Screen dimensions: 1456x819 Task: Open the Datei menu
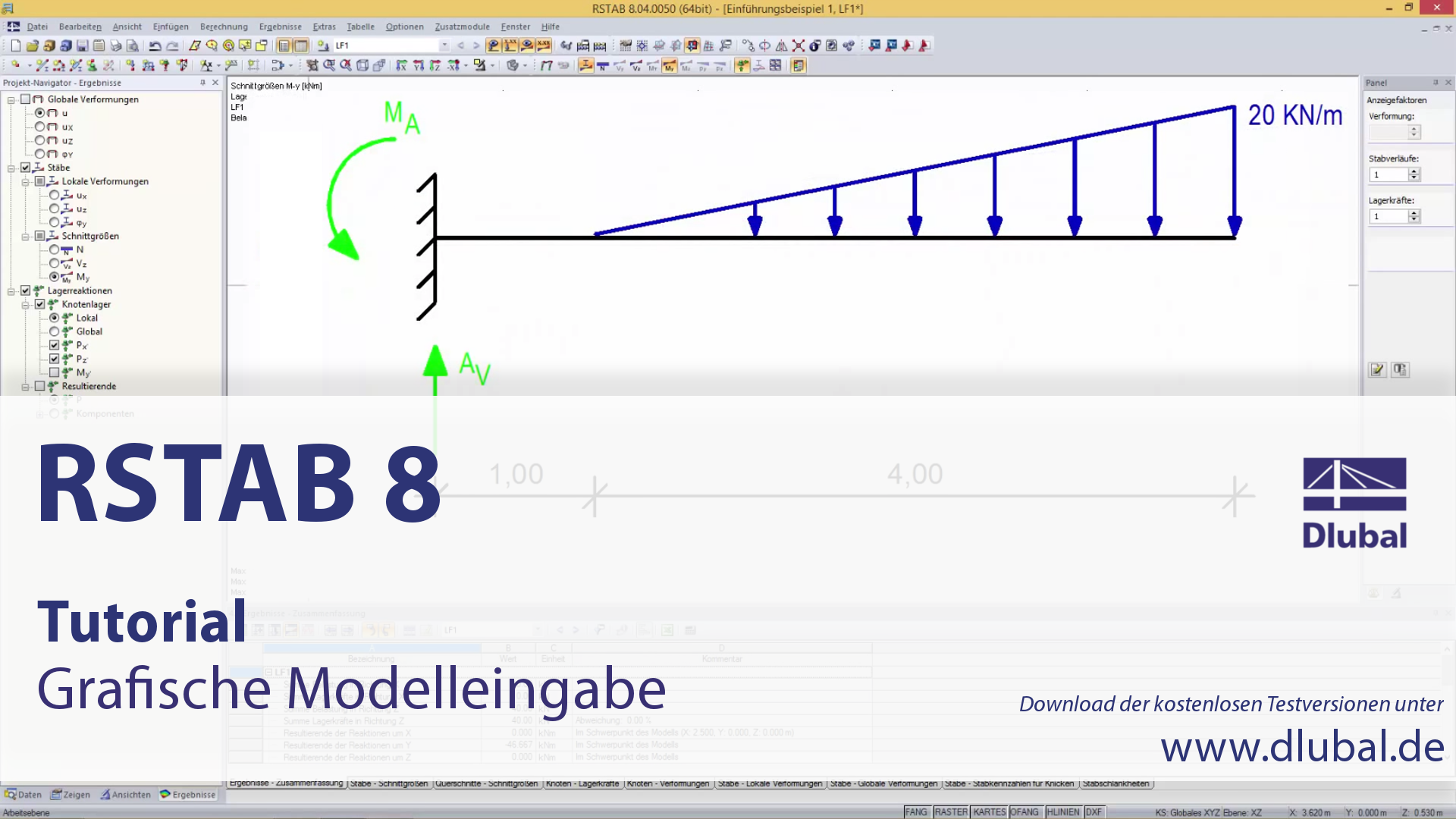tap(37, 27)
